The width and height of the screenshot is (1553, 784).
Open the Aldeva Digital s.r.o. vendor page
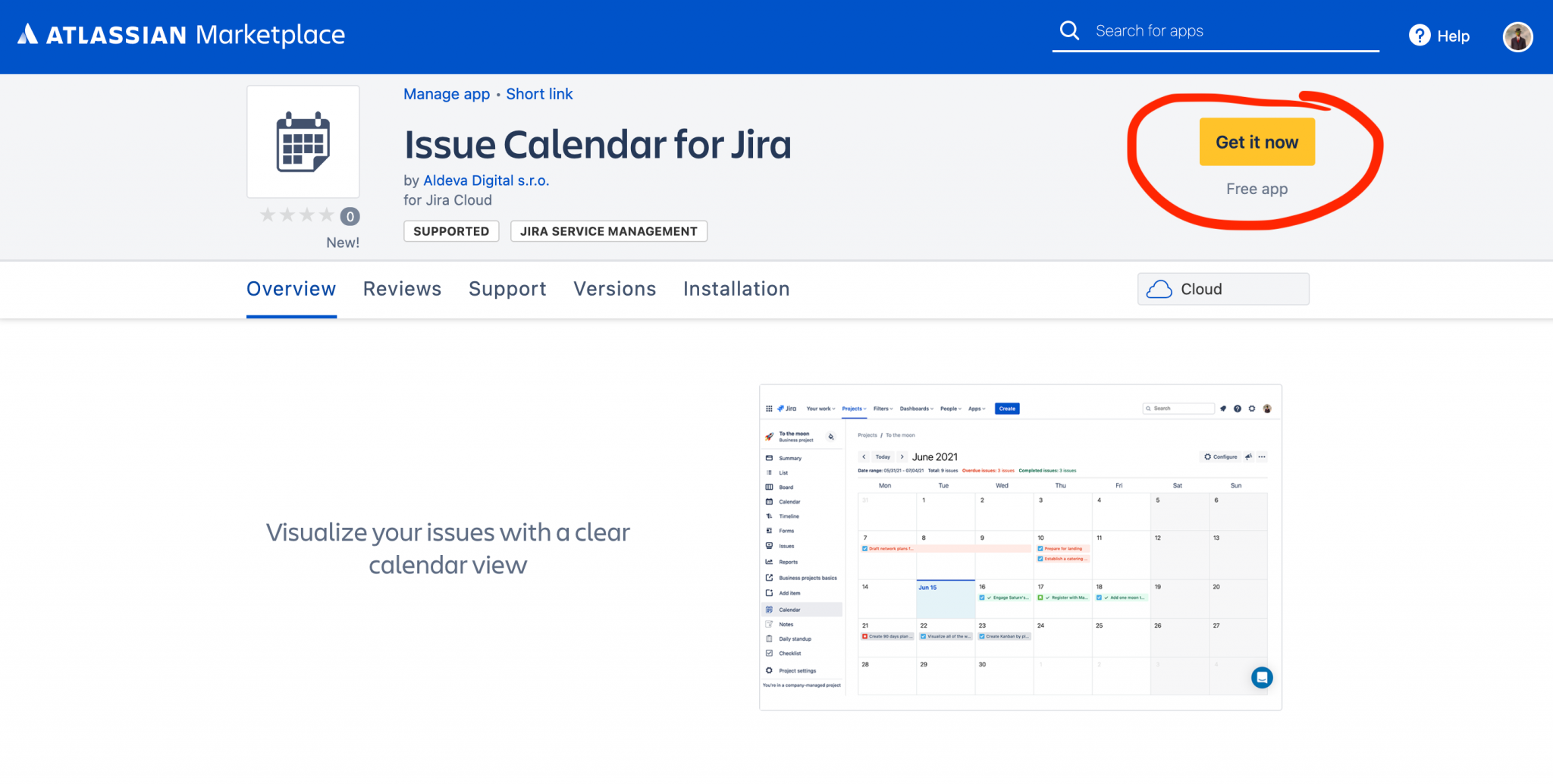point(486,180)
